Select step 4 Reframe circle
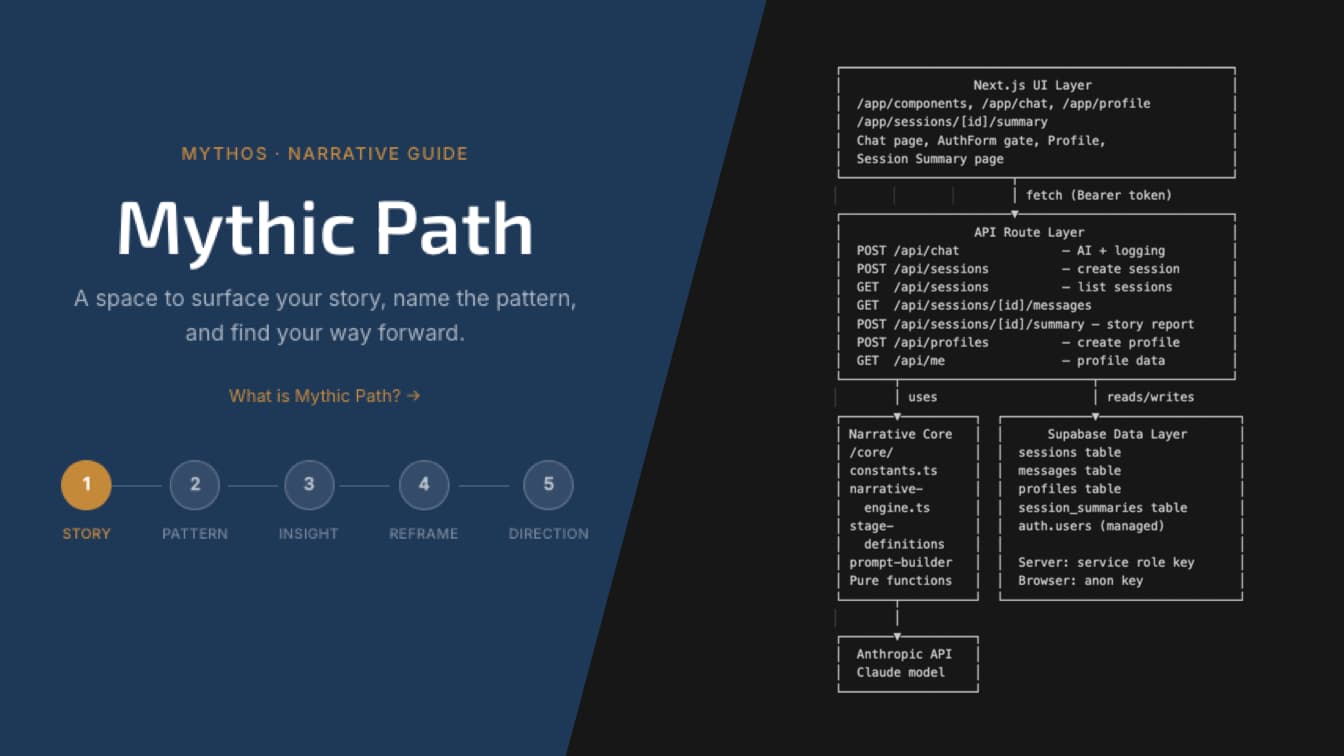 pyautogui.click(x=424, y=485)
